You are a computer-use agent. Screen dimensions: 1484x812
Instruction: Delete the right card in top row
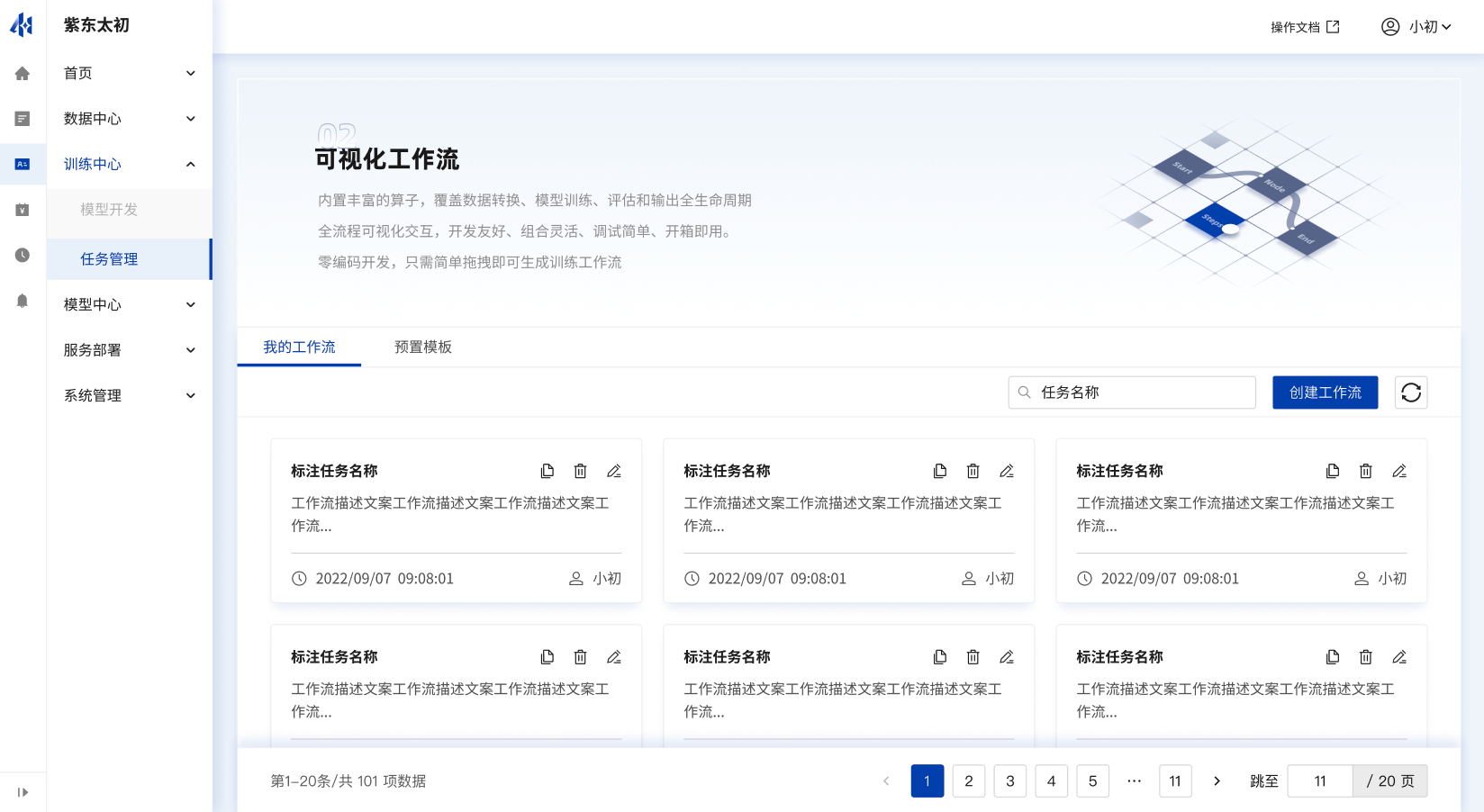[1366, 471]
